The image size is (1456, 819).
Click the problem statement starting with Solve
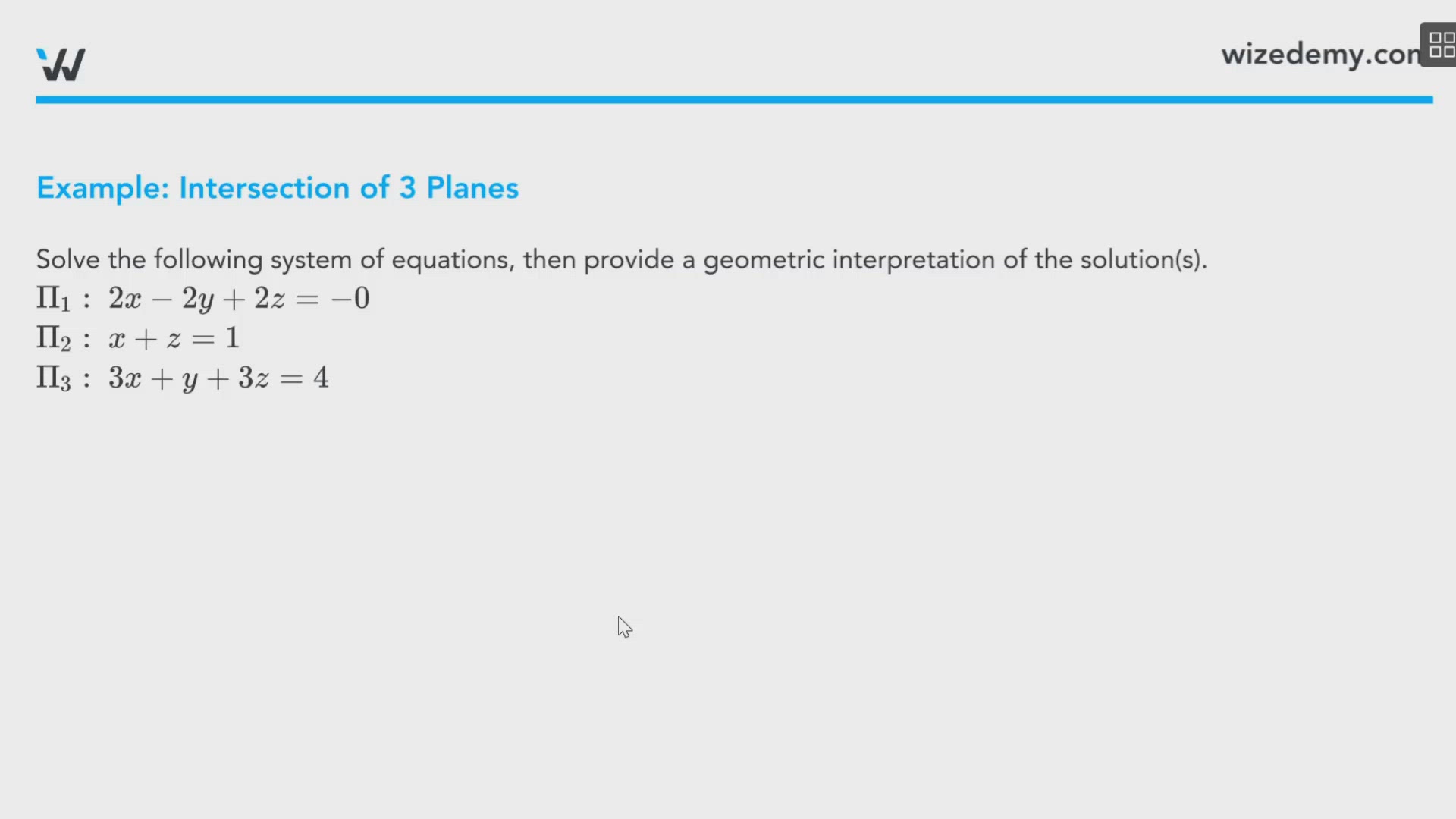pos(622,259)
